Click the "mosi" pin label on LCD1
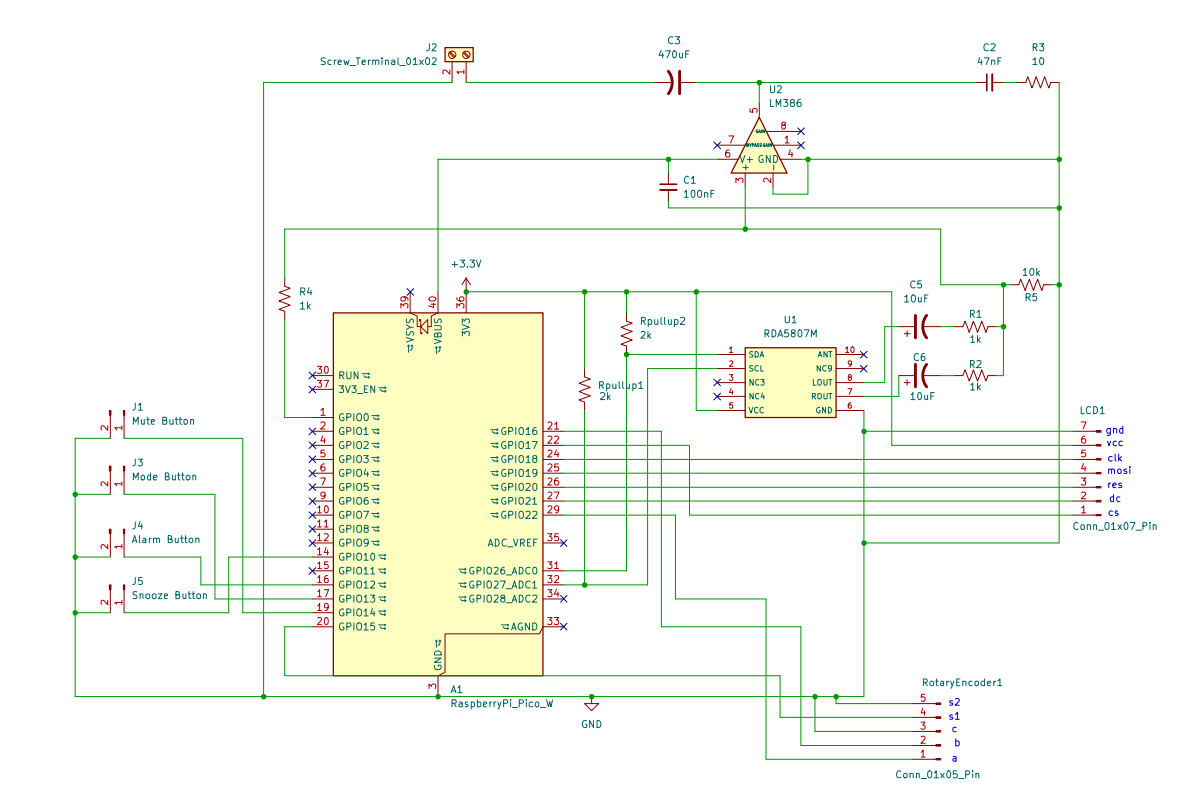Viewport: 1202px width, 796px height. (1118, 470)
